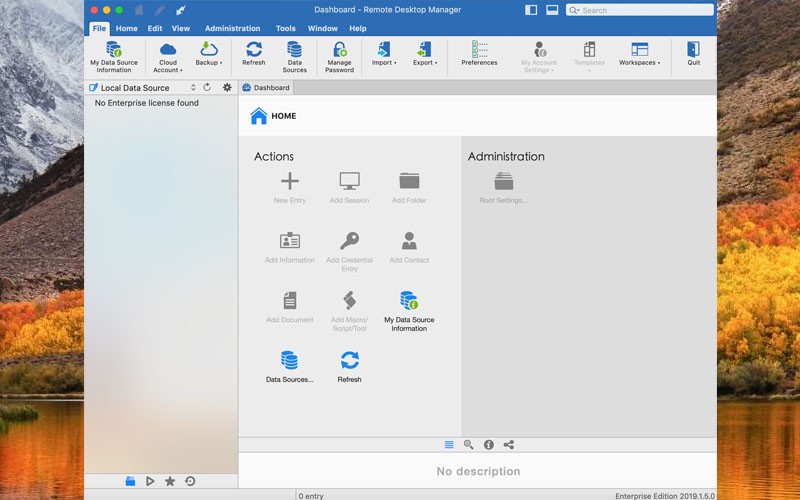
Task: Show the list view detail tab
Action: tap(449, 445)
